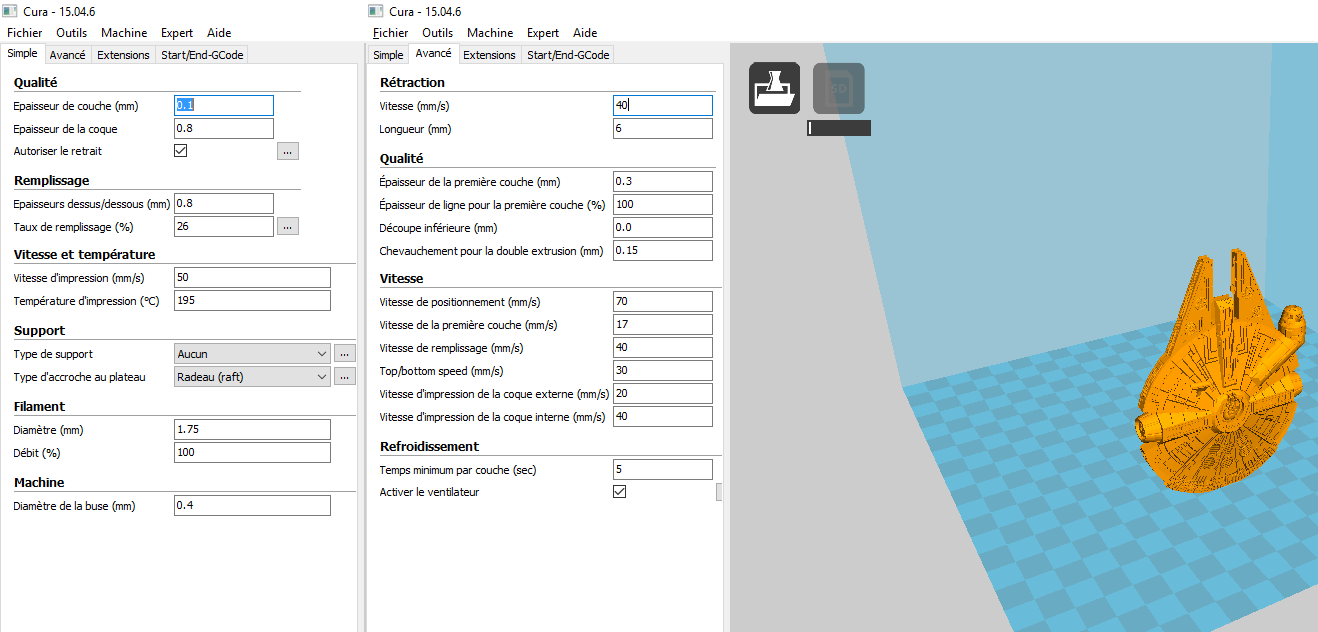Open retraction settings ellipsis button

[x=288, y=151]
